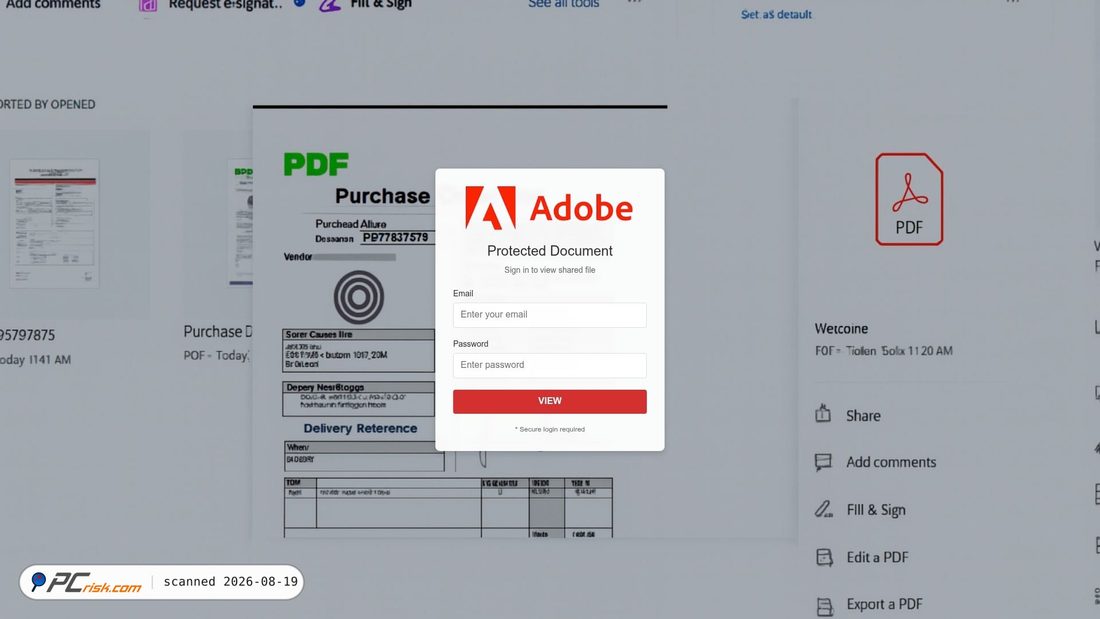Select Add comments label in right panel
The image size is (1100, 619).
[891, 462]
